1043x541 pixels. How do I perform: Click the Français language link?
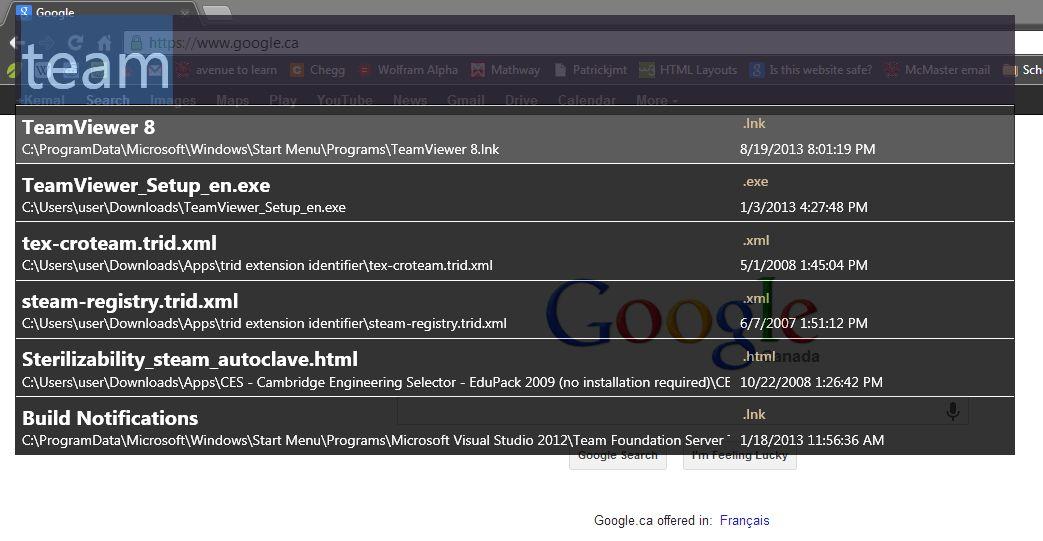(744, 520)
